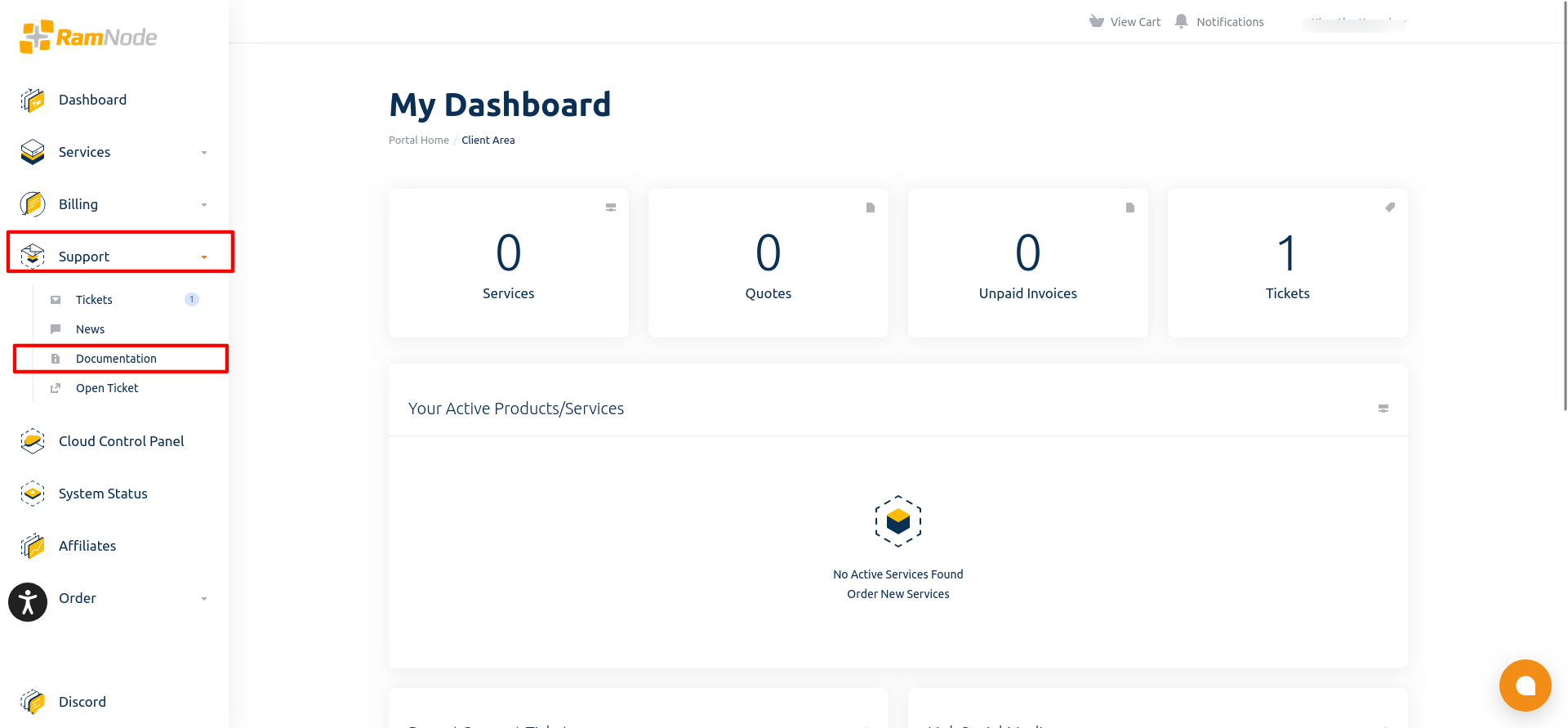Click the Tickets envelope icon in Support submenu
Image resolution: width=1568 pixels, height=728 pixels.
tap(56, 300)
